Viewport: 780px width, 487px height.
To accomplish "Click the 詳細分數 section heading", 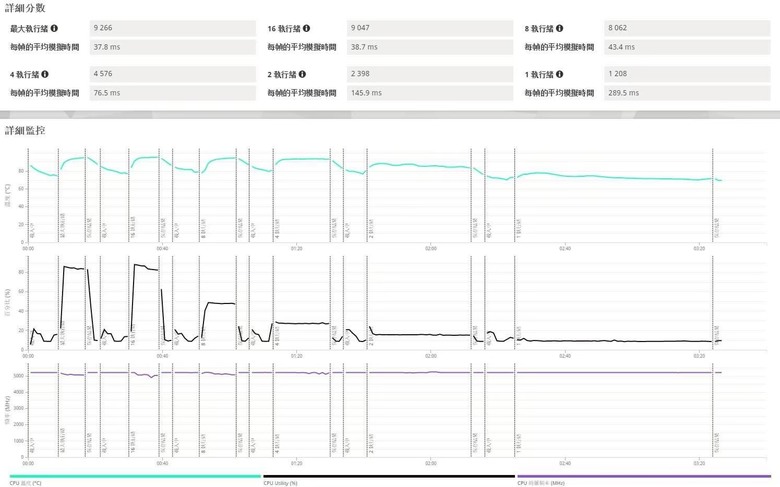I will 25,8.
